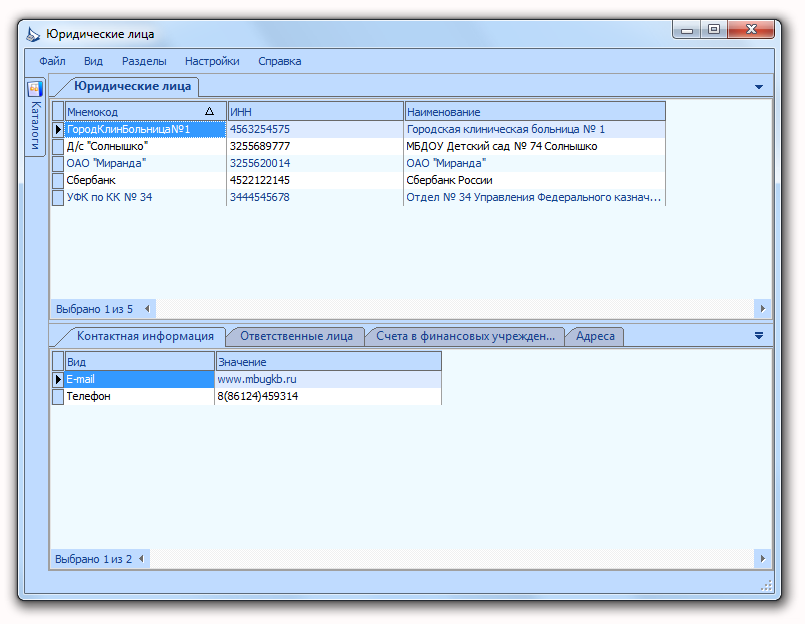
Task: Close the Юридические лица window
Action: pyautogui.click(x=751, y=30)
